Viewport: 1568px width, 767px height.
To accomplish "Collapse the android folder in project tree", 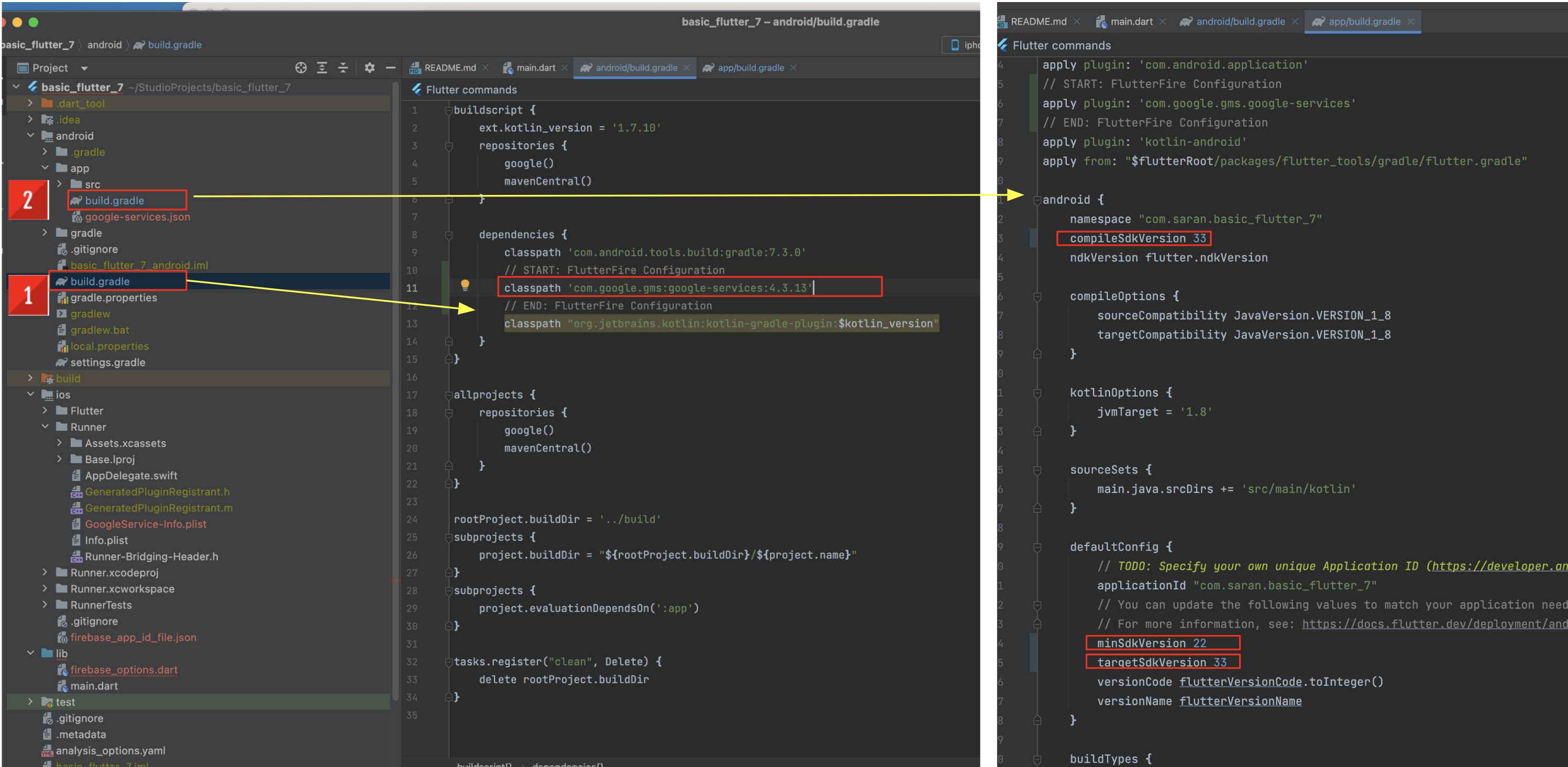I will coord(30,136).
